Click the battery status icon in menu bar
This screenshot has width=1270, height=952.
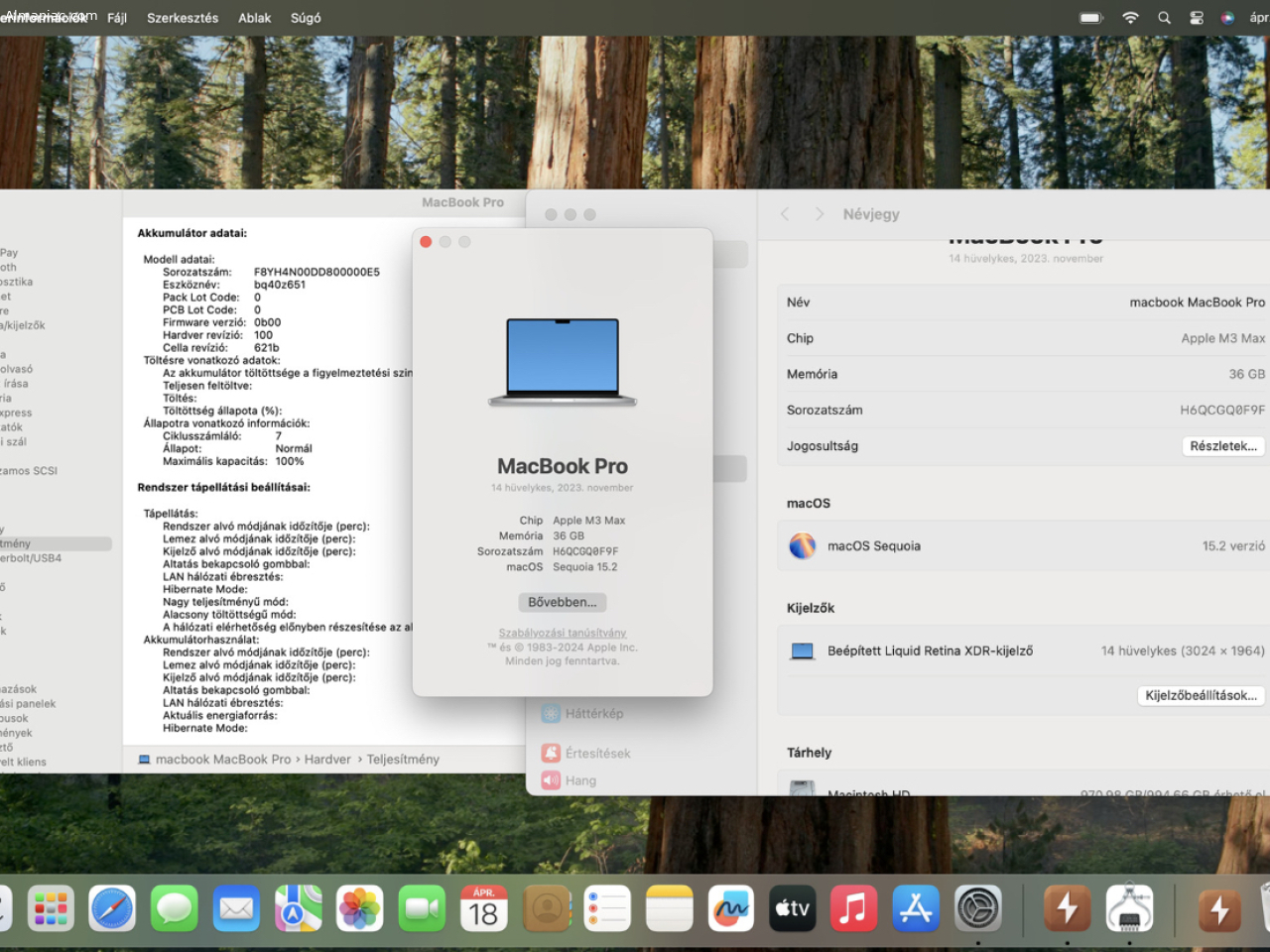[x=1091, y=18]
